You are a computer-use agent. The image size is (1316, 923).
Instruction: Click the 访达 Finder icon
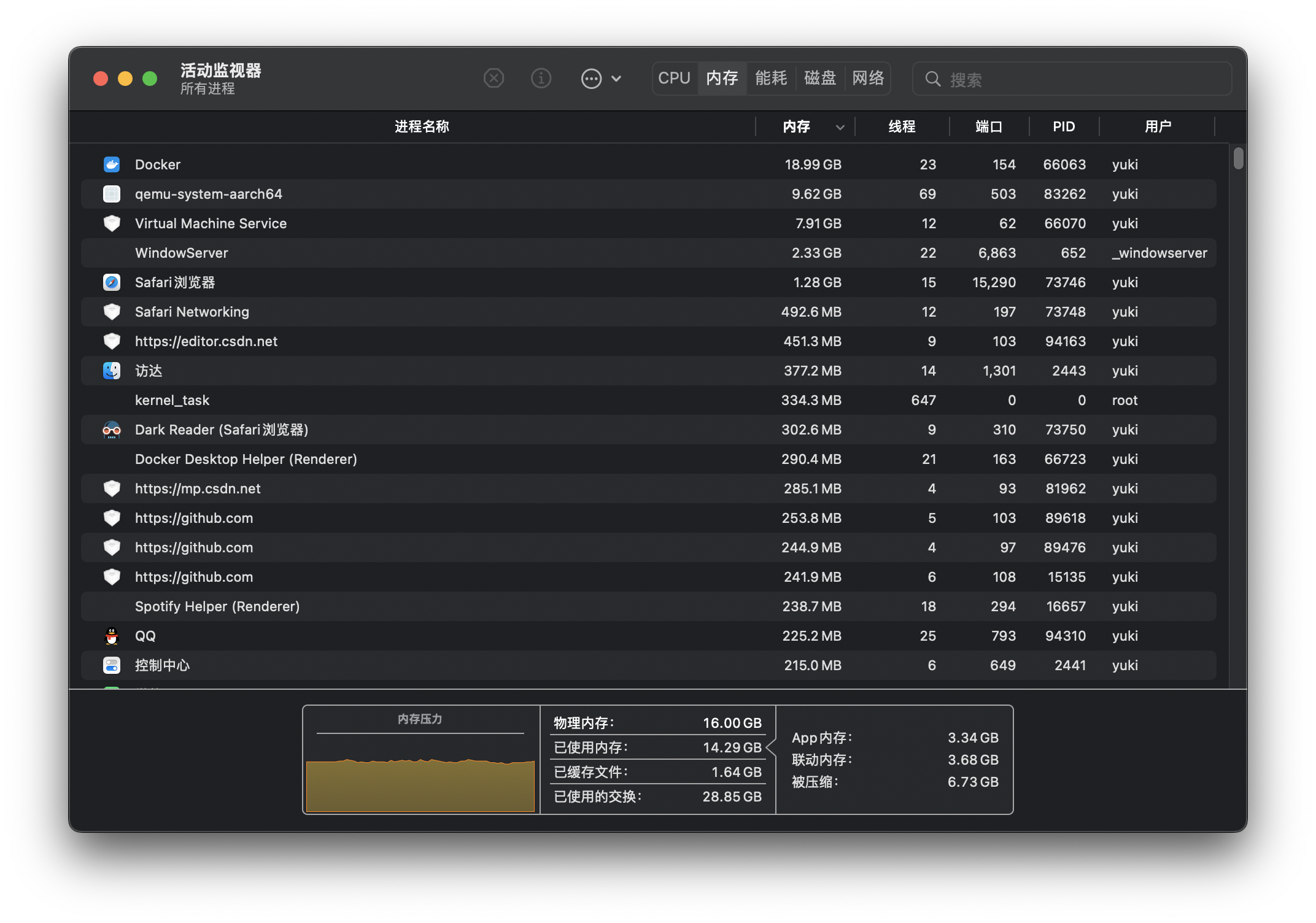pyautogui.click(x=113, y=370)
